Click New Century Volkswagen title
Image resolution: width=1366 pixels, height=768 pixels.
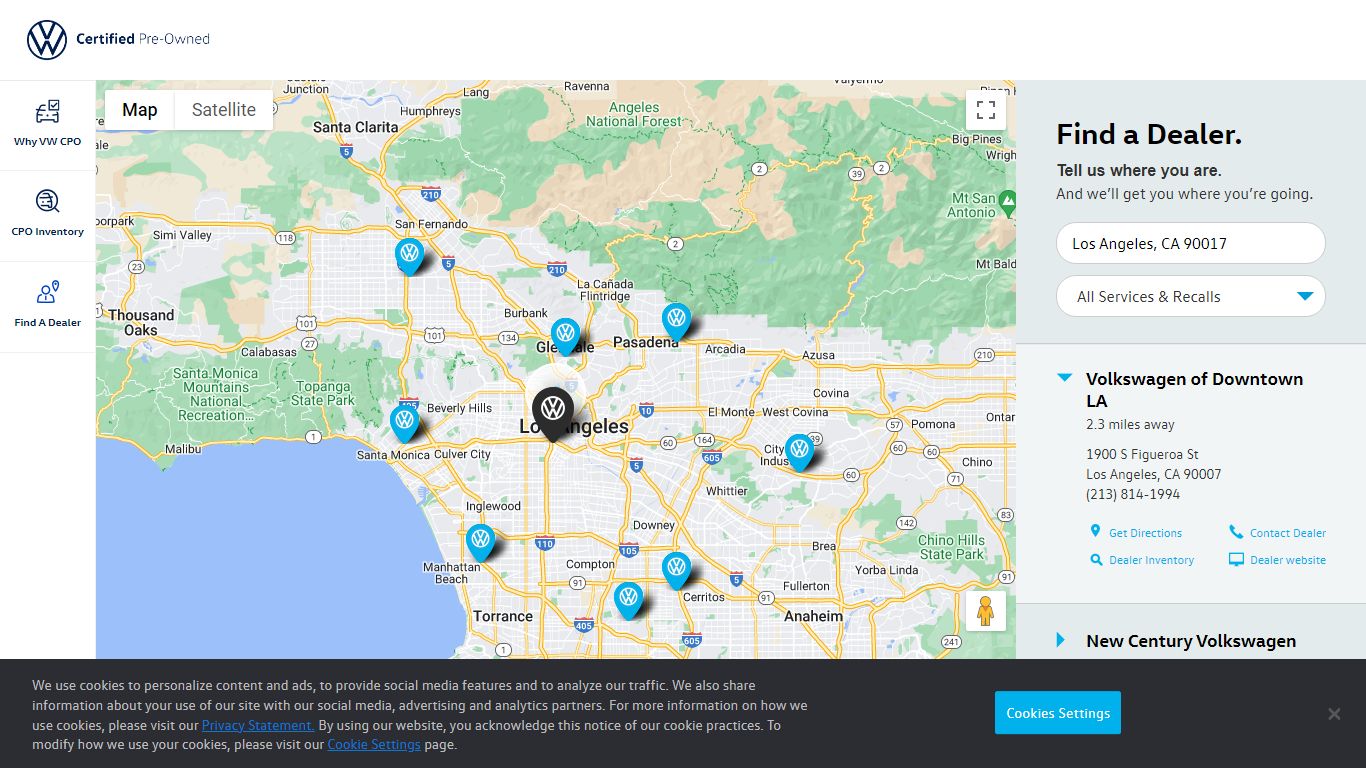tap(1191, 641)
